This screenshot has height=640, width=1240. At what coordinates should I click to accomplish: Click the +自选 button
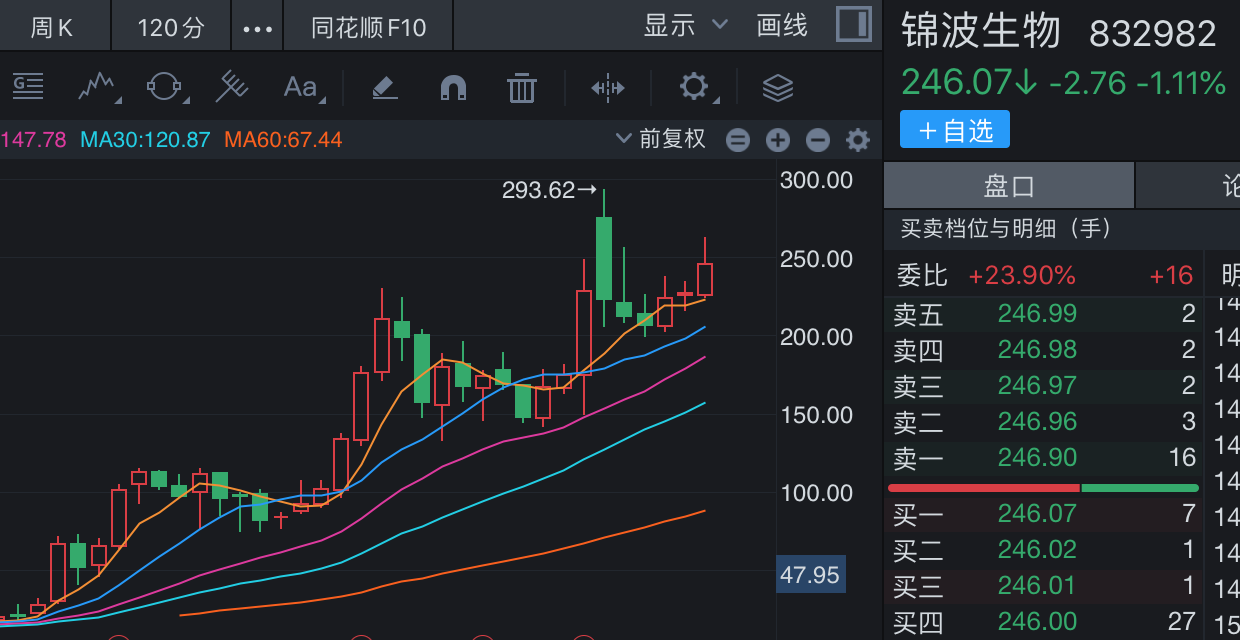pos(955,130)
